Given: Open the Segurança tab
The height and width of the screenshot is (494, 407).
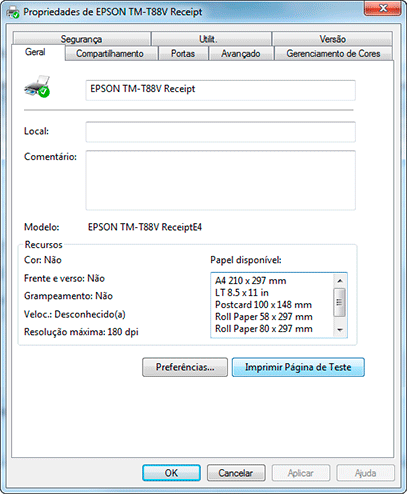Looking at the screenshot, I should [81, 39].
